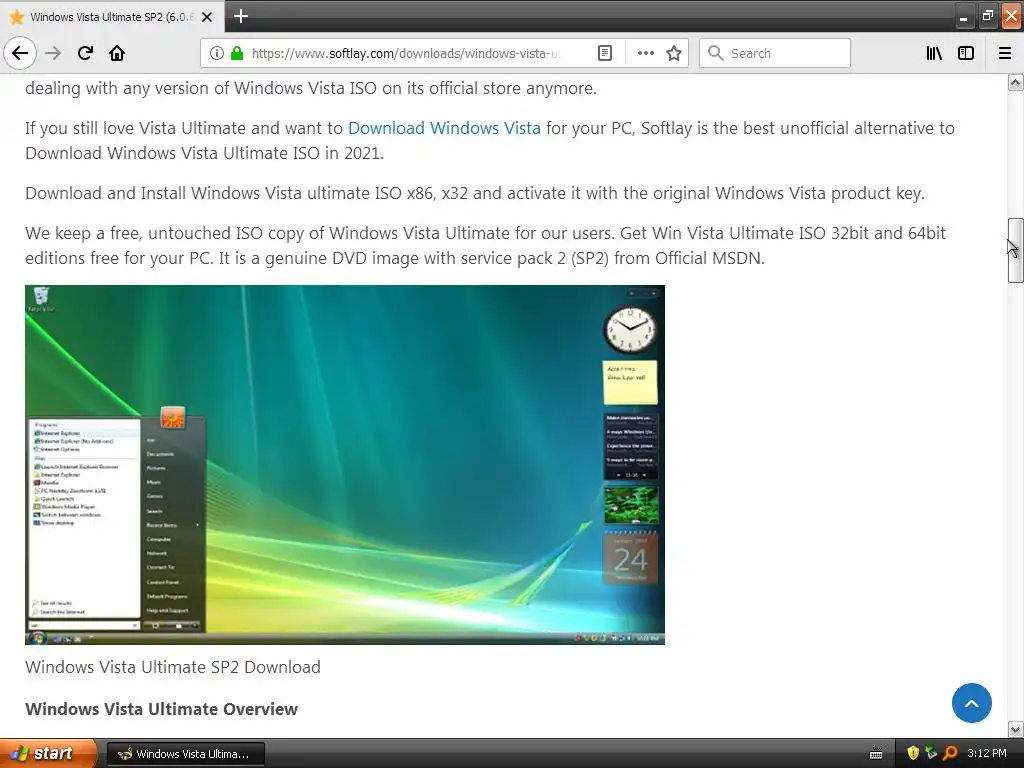The image size is (1024, 768).
Task: Focus the Search input field
Action: pos(775,53)
